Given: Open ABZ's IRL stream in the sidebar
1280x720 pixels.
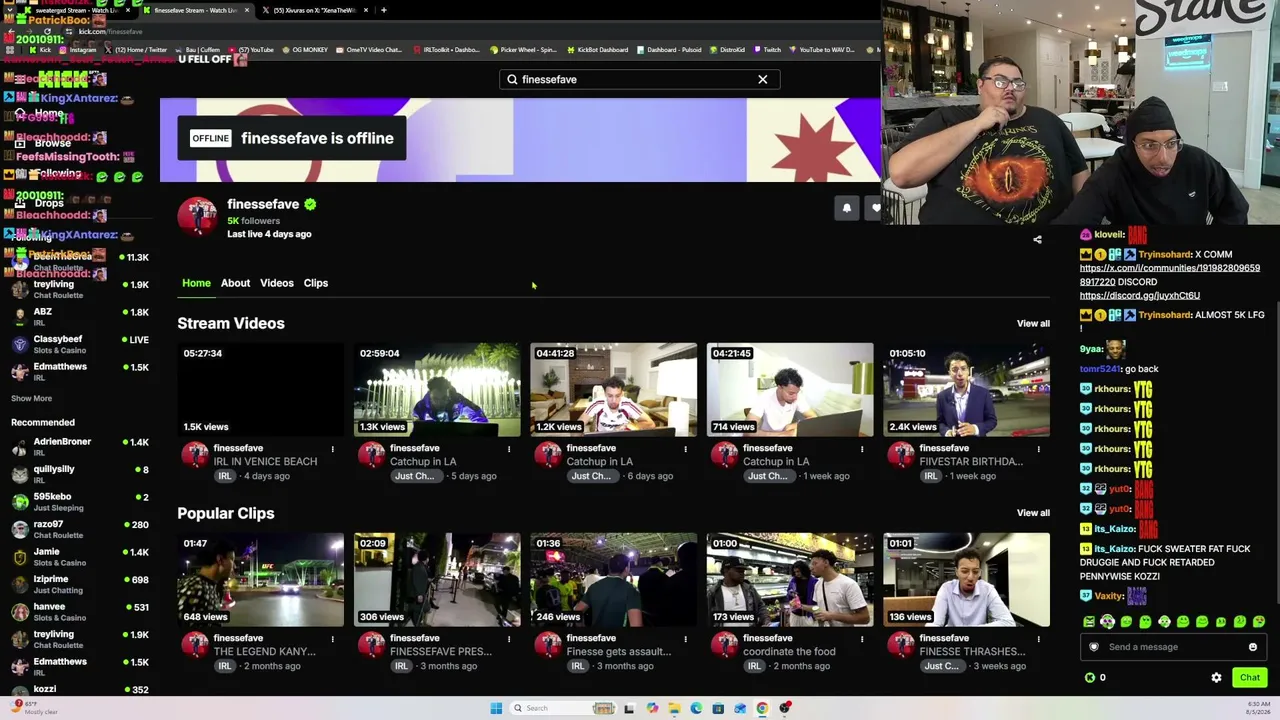Looking at the screenshot, I should (80, 317).
